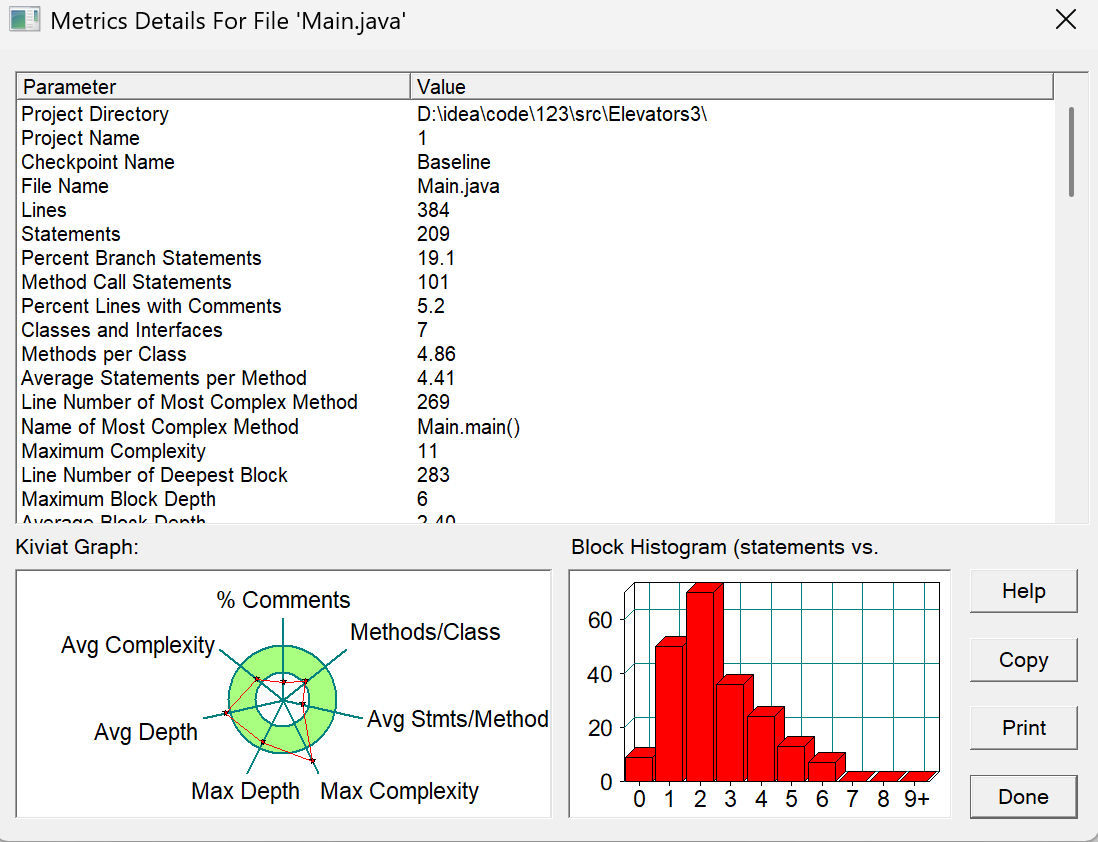Select Method Call Statements row

click(535, 282)
